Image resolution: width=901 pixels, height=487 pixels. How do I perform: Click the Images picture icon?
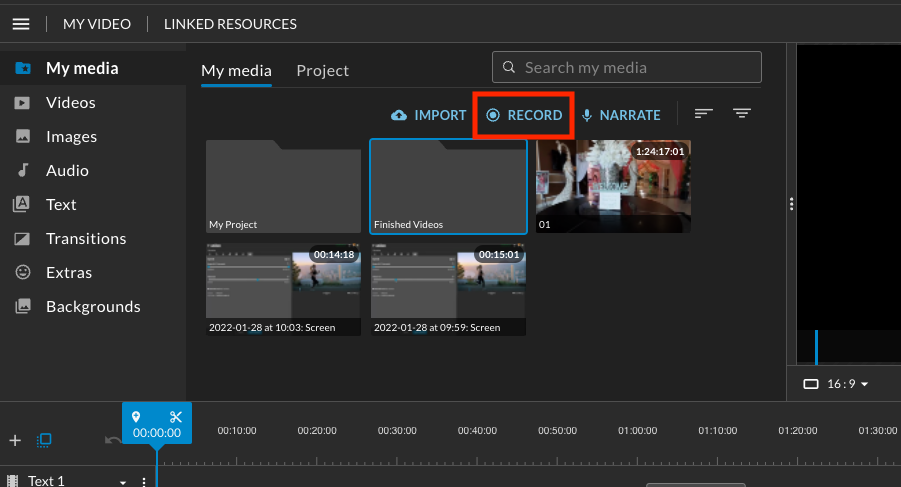click(22, 137)
